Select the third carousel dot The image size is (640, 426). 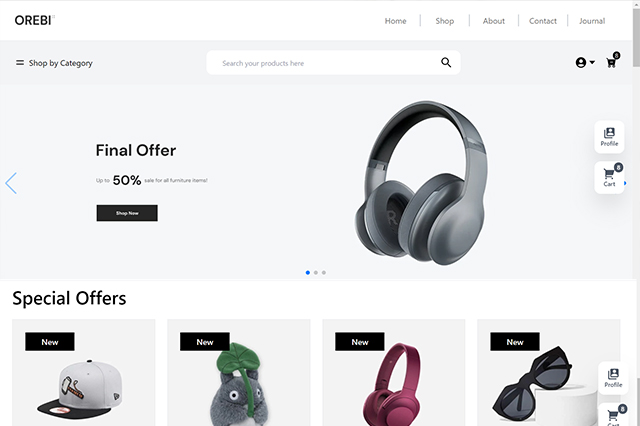tap(324, 273)
